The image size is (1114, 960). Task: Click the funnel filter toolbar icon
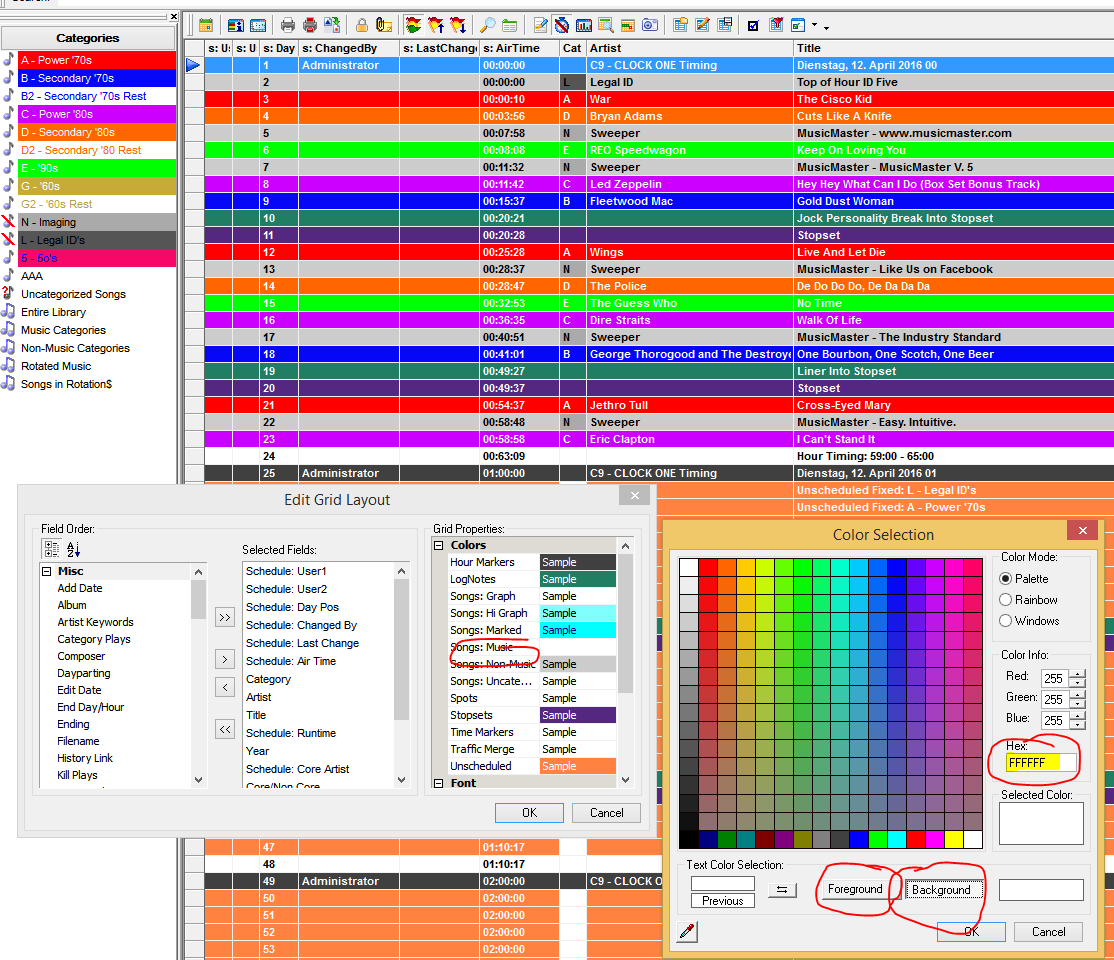pos(777,26)
